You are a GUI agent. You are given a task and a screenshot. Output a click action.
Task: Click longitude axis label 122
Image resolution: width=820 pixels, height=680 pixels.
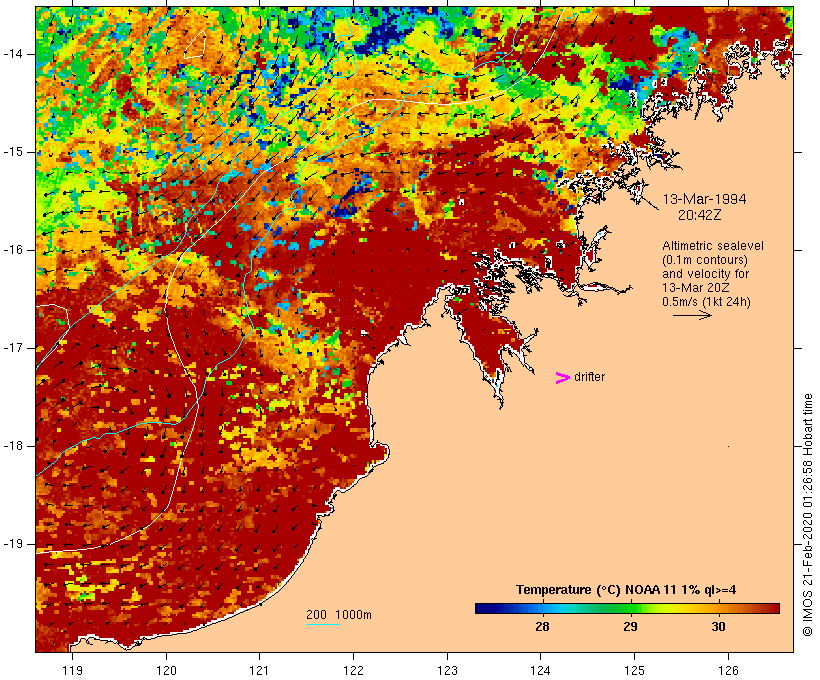354,670
